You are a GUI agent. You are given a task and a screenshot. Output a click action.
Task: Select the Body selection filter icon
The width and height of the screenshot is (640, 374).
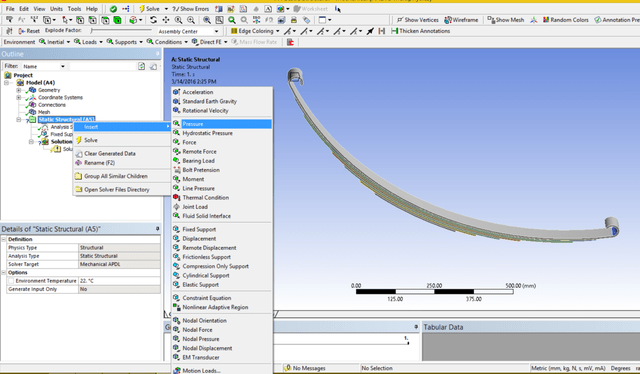coord(118,20)
